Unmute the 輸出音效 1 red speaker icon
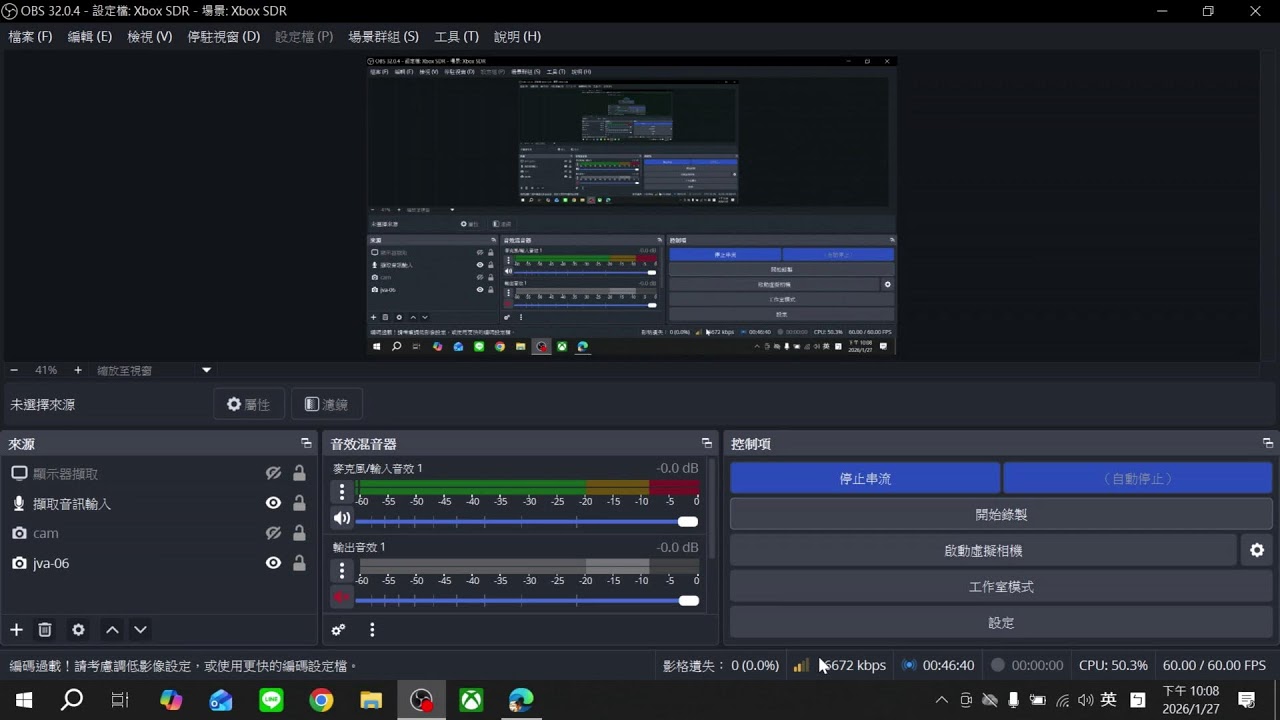 [342, 597]
